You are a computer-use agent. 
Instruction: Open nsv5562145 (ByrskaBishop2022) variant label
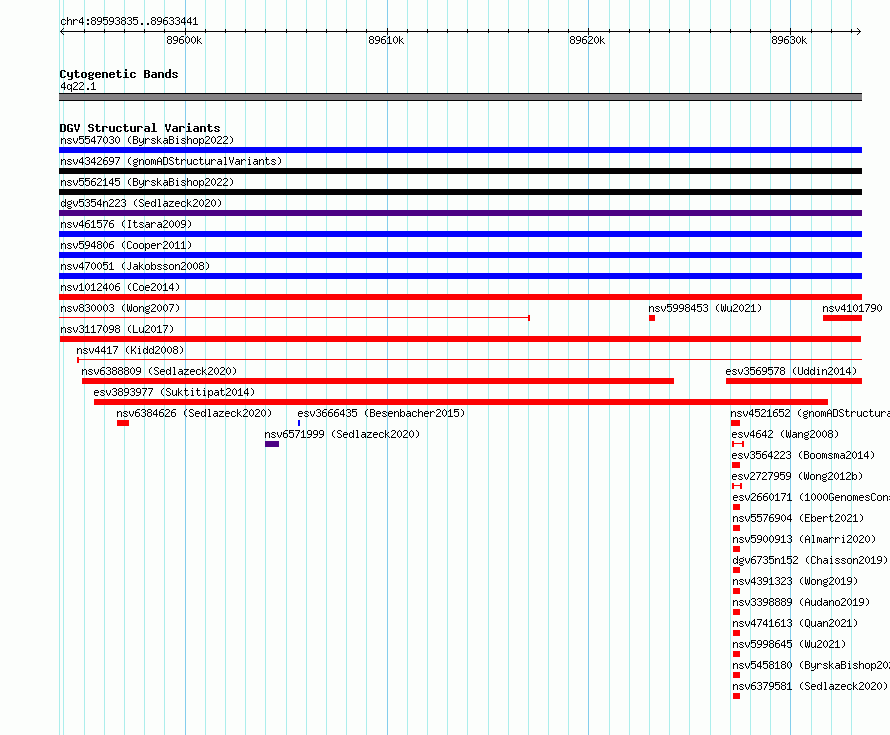147,182
